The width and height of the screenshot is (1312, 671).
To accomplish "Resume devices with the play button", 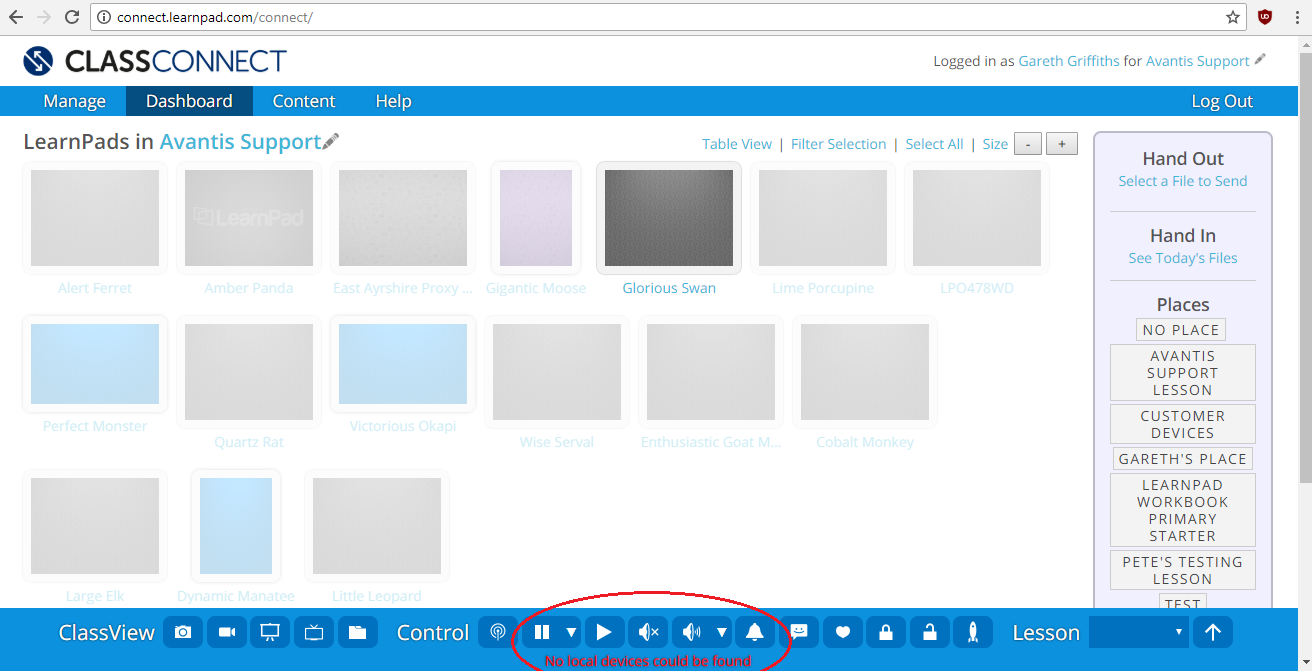I will (x=604, y=632).
